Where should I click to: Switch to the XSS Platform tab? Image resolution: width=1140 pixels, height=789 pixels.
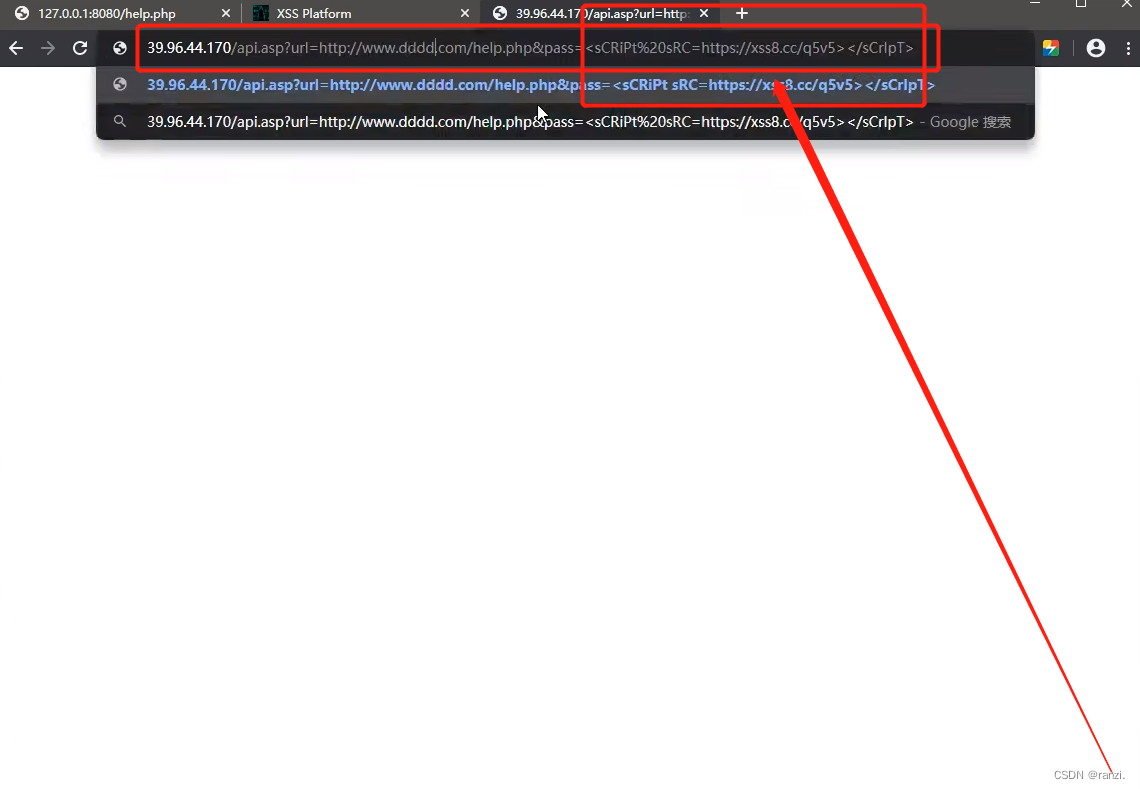tap(361, 13)
